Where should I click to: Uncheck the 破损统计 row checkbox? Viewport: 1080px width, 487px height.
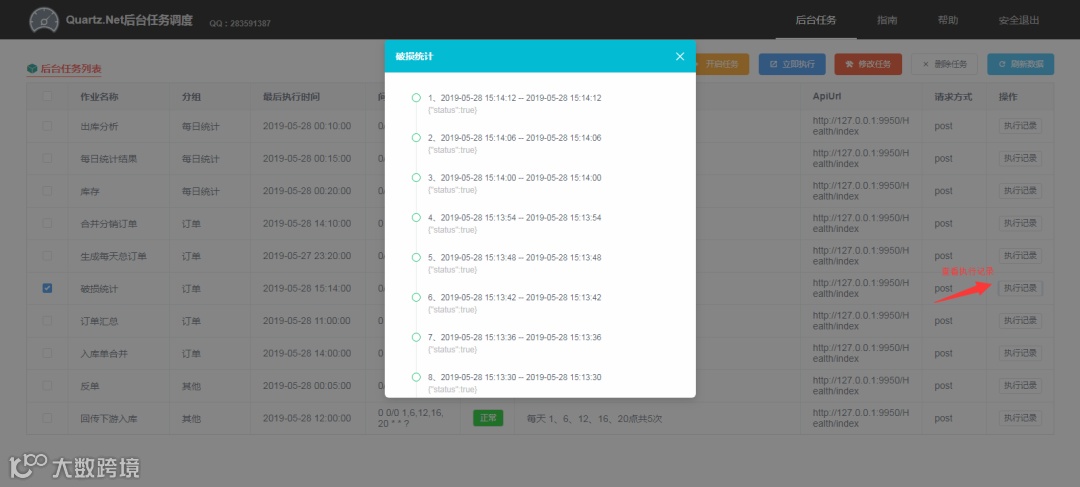point(48,288)
